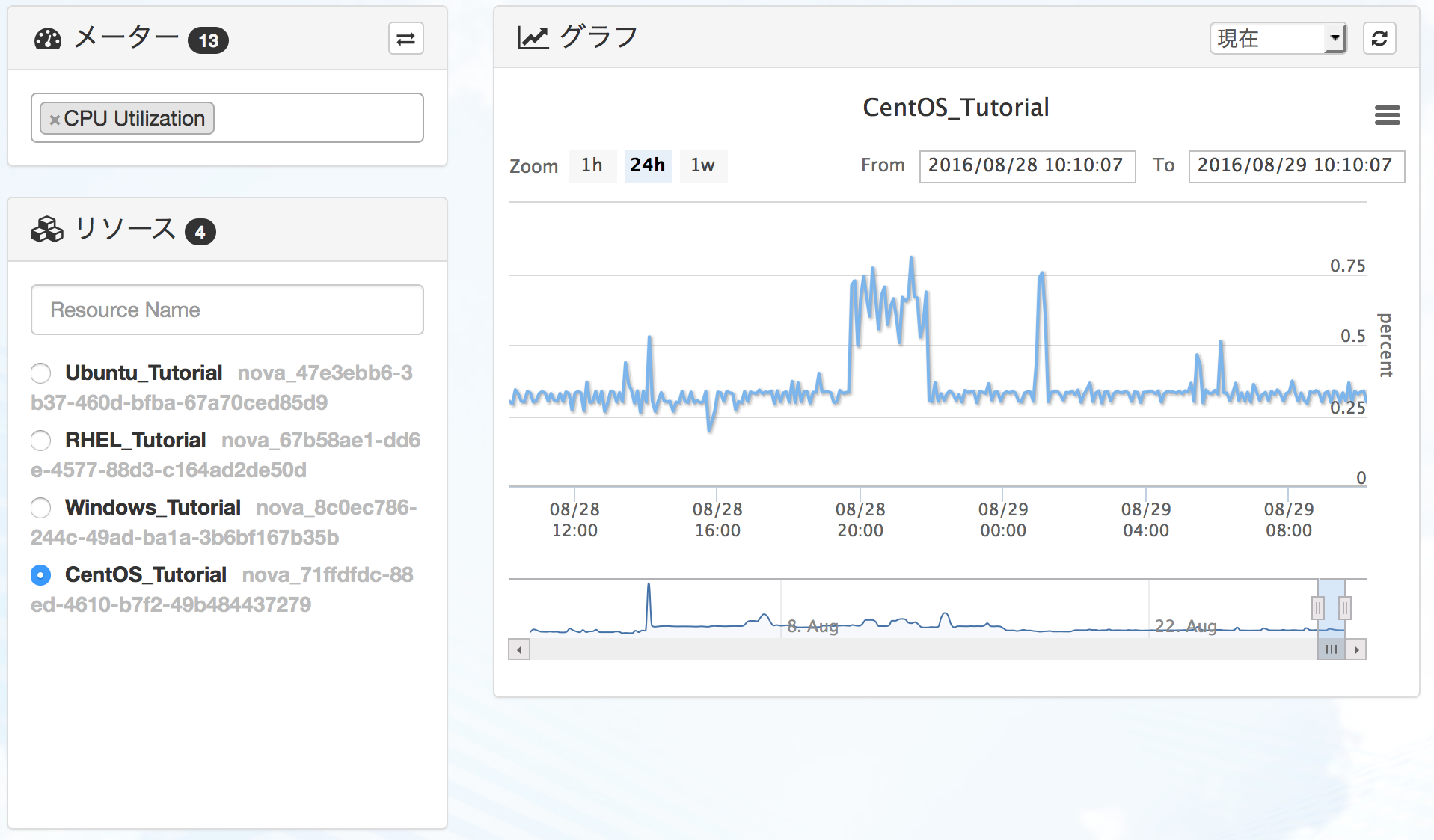Click the To date input field
The width and height of the screenshot is (1434, 840).
(x=1296, y=166)
